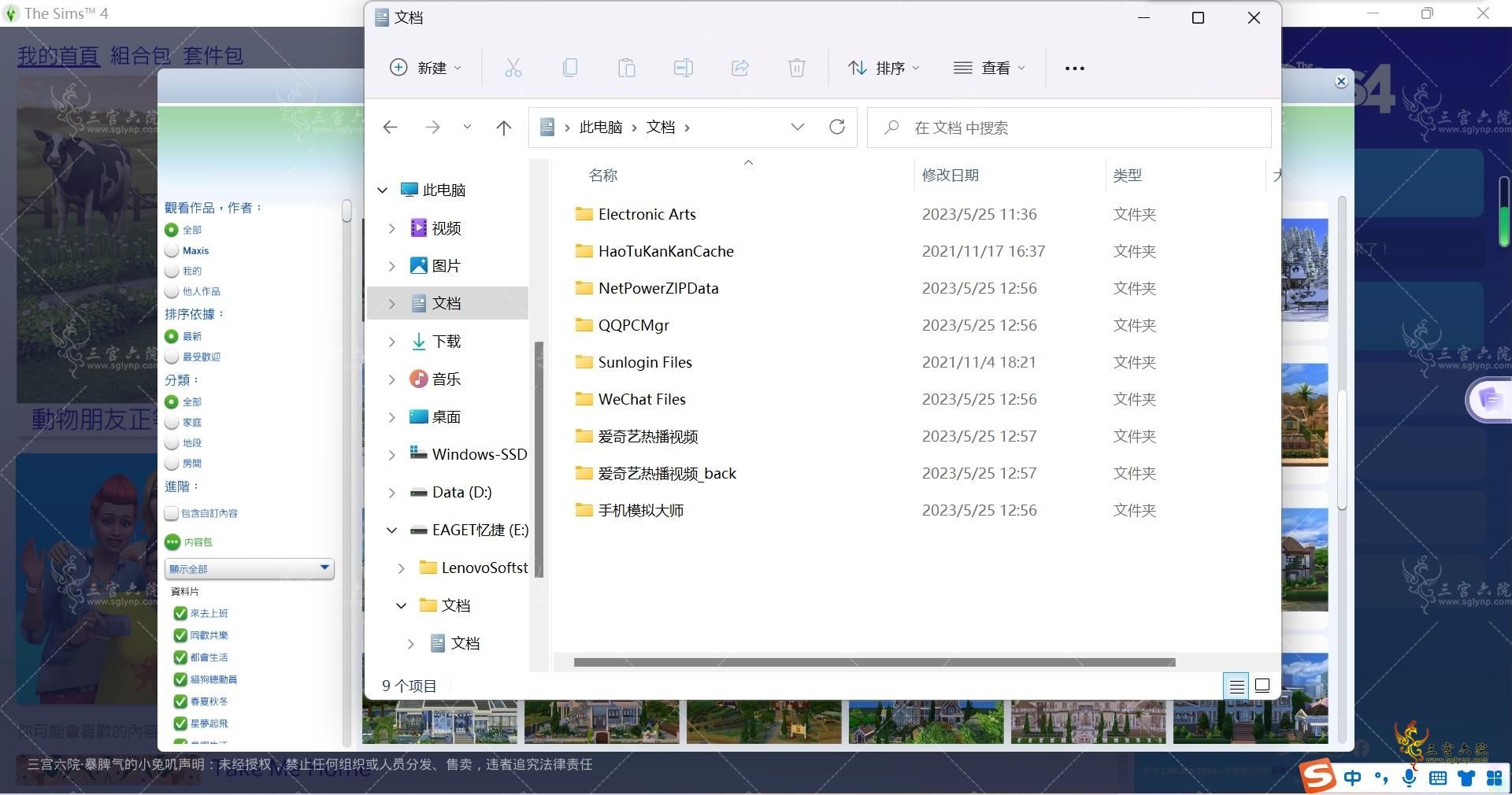Screen dimensions: 1512x795
Task: Click the keyboard icon in Sogou bar
Action: (1437, 778)
